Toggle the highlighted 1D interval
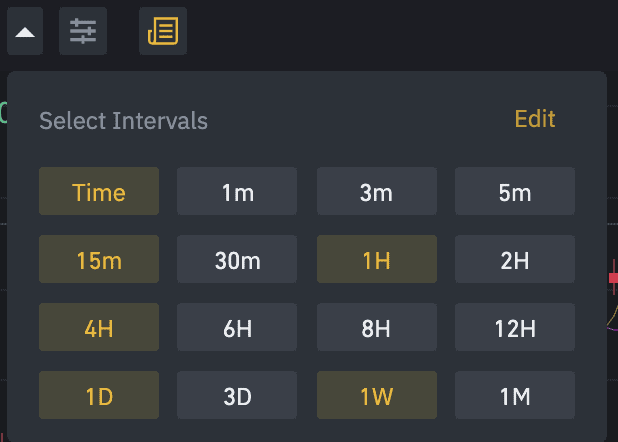 tap(99, 395)
